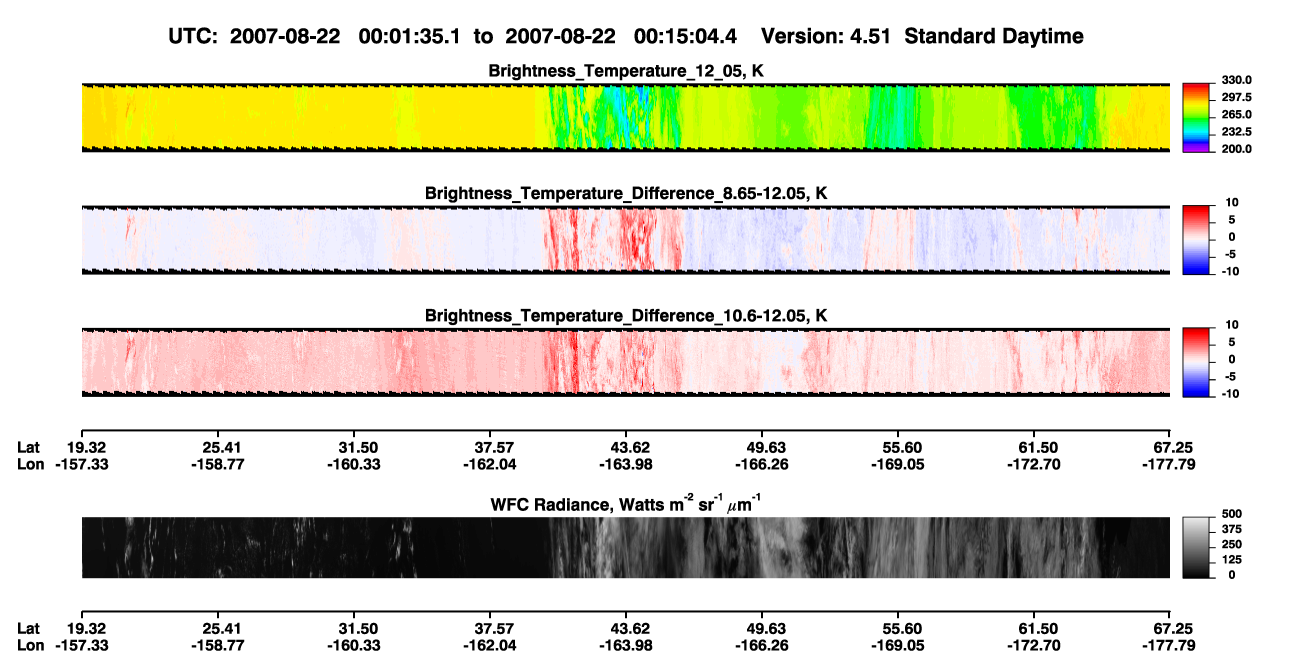Click the 10 label on 8.65-12.05 color bar

tap(1233, 203)
